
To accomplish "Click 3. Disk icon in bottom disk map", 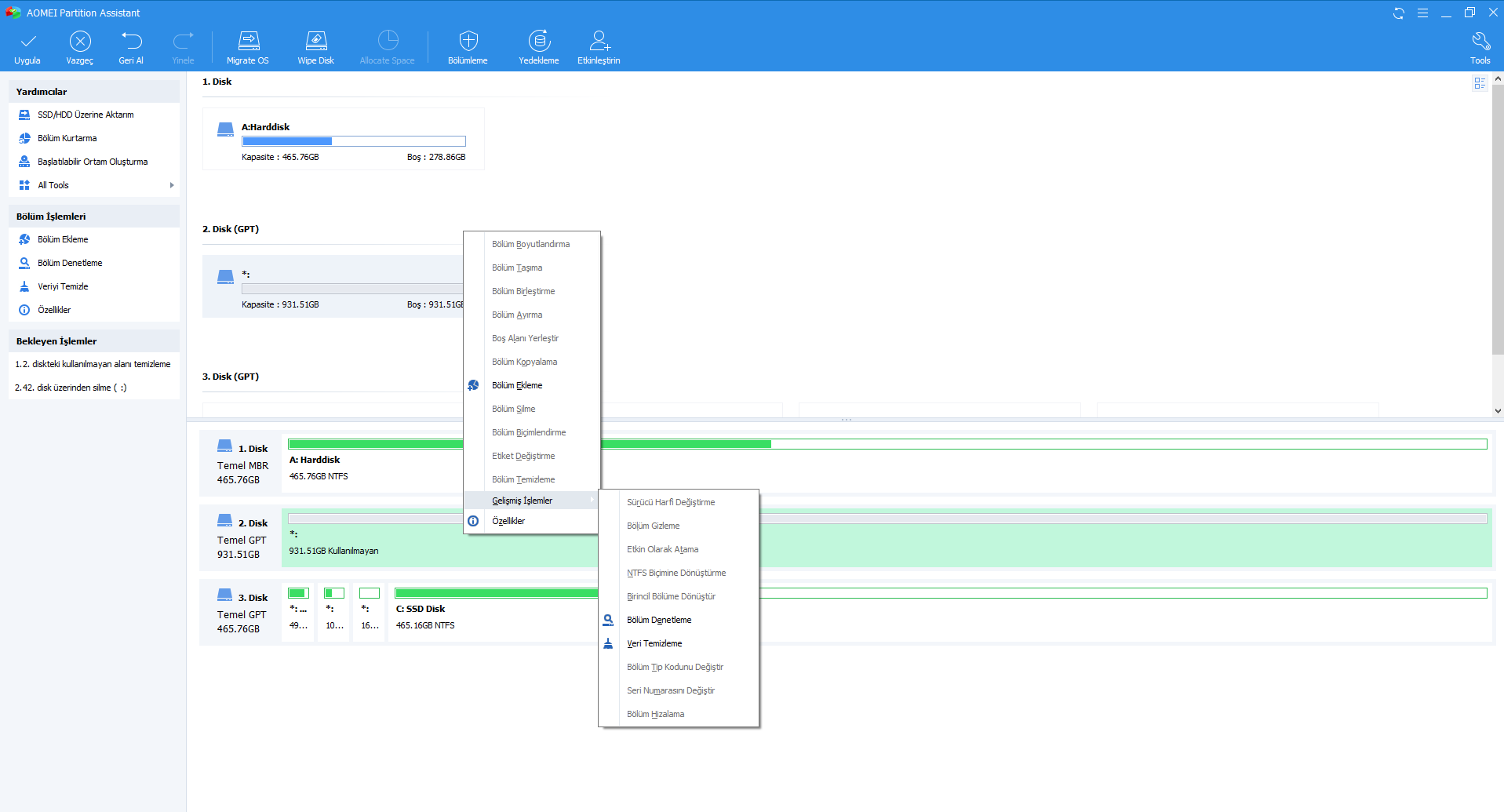I will pos(224,595).
